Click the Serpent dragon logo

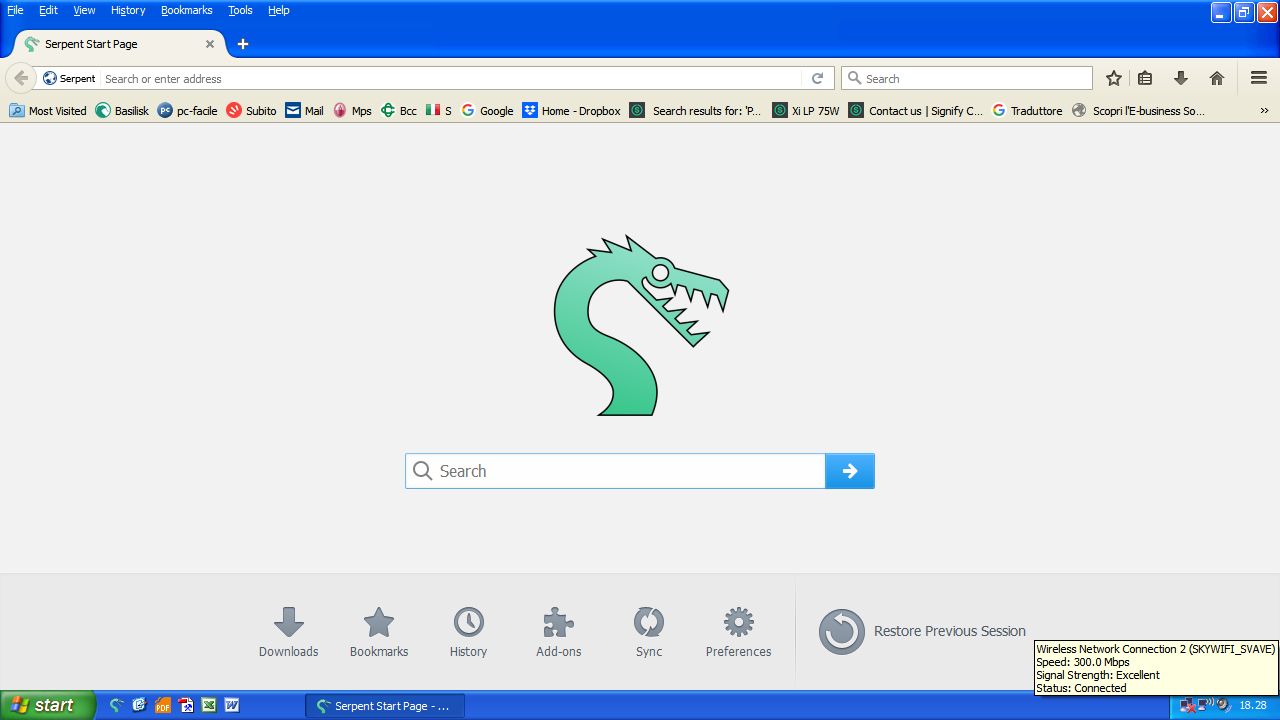[641, 326]
